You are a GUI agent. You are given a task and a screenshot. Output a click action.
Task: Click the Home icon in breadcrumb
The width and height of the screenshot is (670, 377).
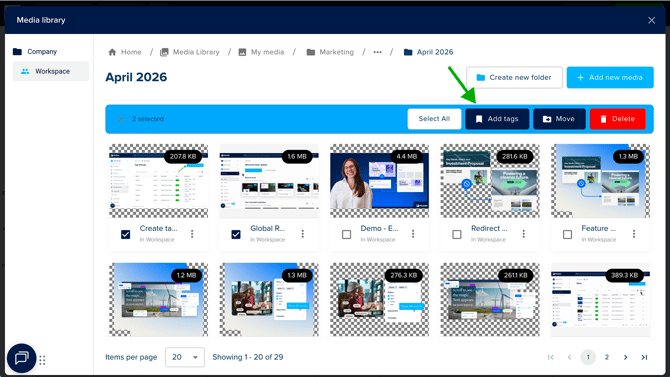point(112,52)
